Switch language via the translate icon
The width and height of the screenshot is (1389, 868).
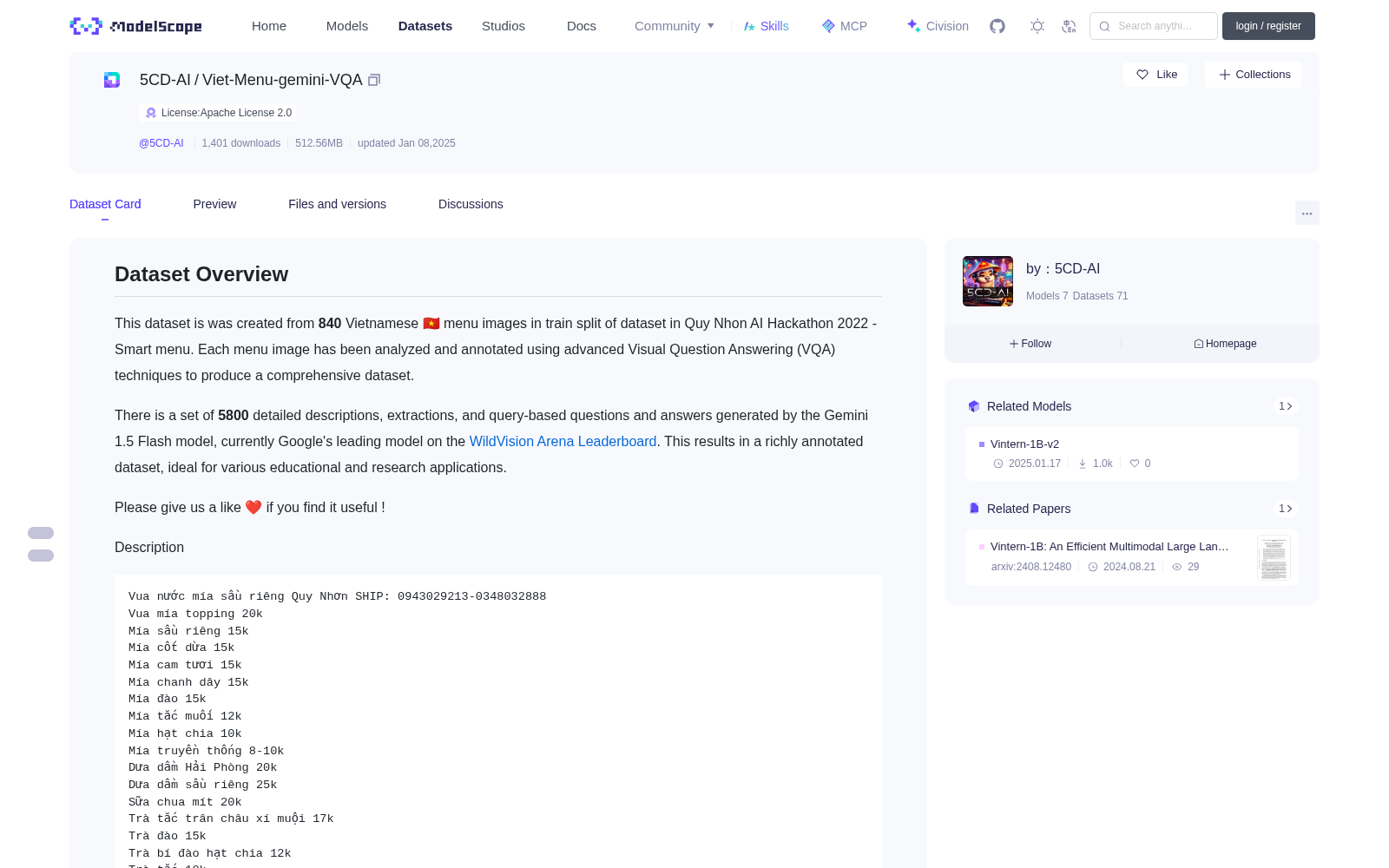pyautogui.click(x=1070, y=26)
